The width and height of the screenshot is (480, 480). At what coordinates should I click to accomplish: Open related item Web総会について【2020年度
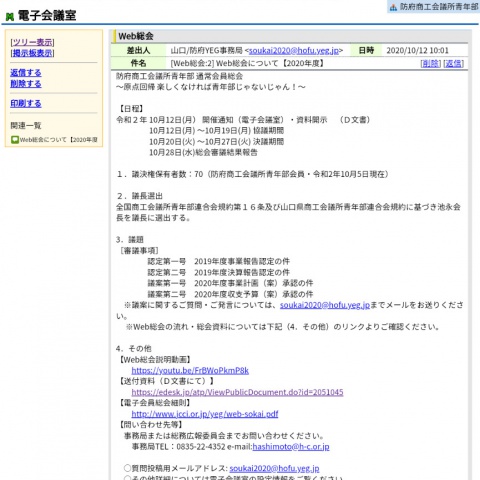58,140
